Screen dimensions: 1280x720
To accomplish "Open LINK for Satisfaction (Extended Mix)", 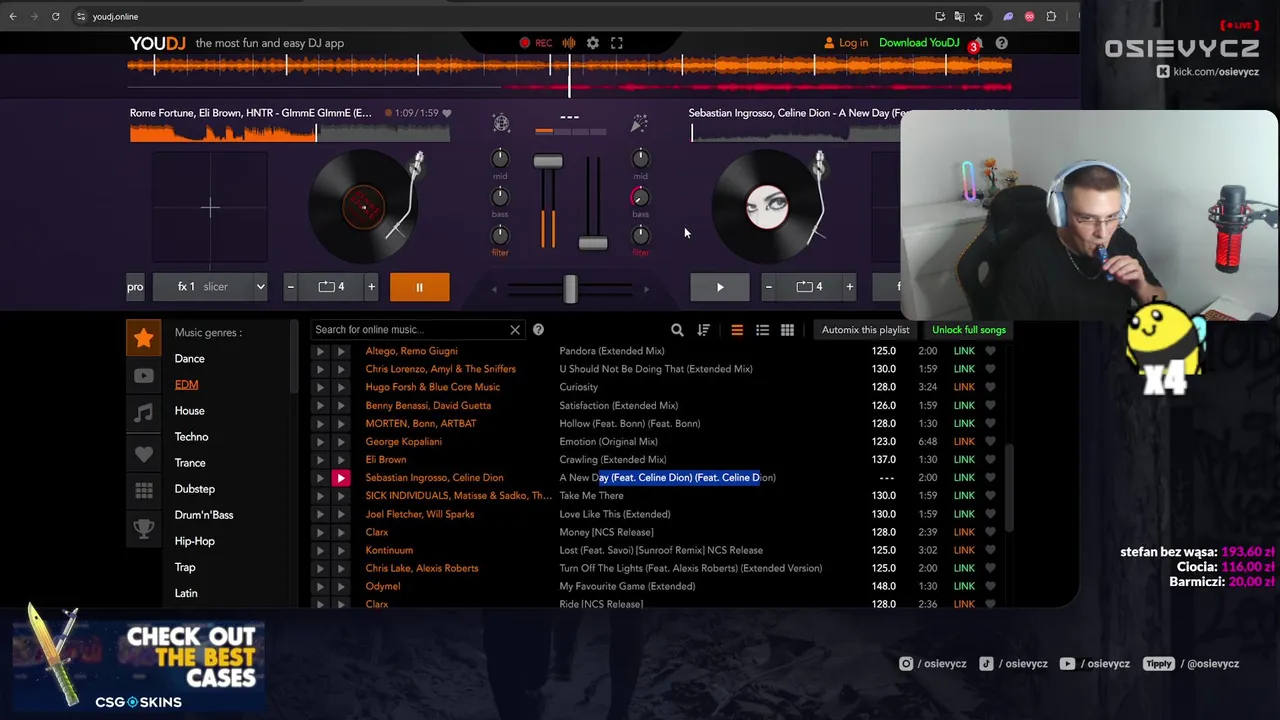I will click(964, 406).
